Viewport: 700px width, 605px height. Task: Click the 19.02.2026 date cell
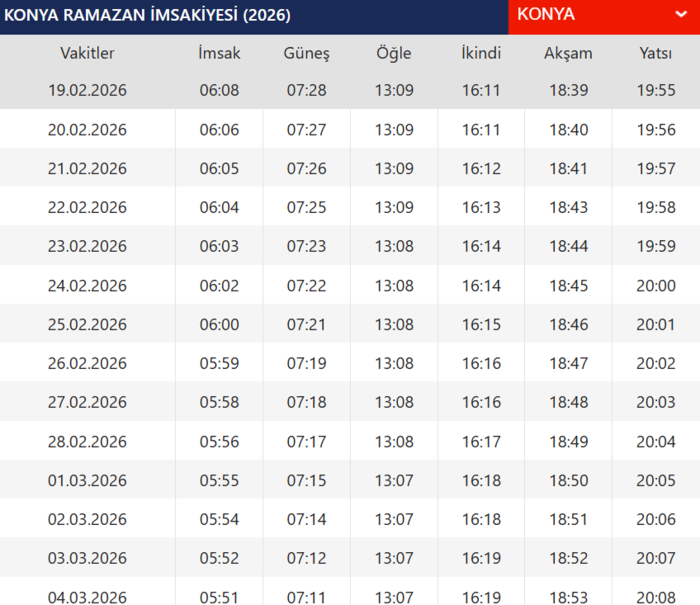click(x=87, y=90)
